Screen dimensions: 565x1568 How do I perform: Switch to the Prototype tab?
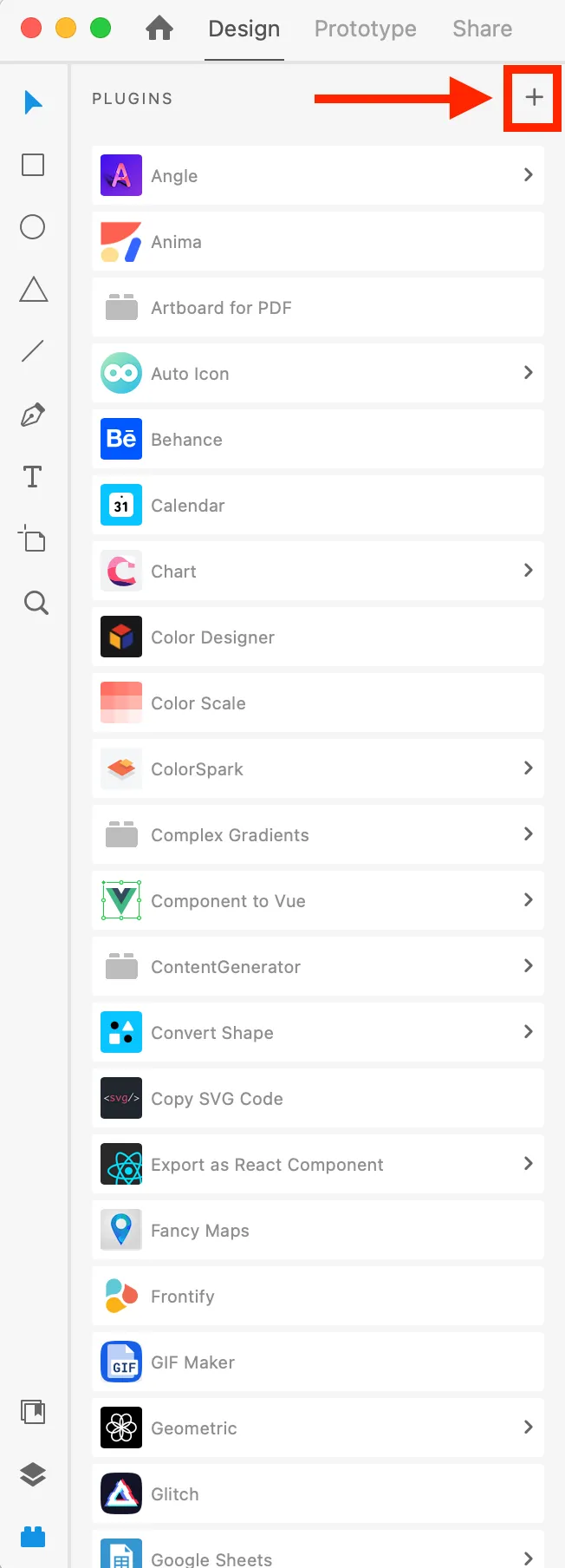tap(366, 29)
